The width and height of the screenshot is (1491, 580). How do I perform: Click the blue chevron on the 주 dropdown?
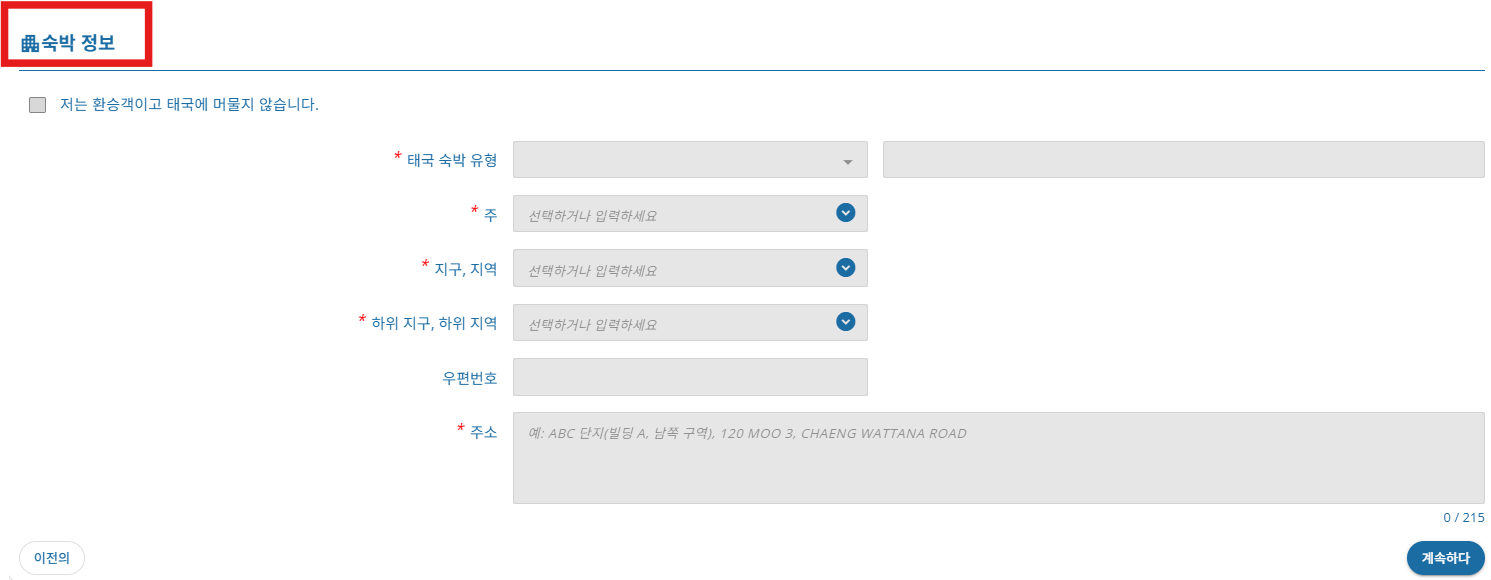coord(845,213)
